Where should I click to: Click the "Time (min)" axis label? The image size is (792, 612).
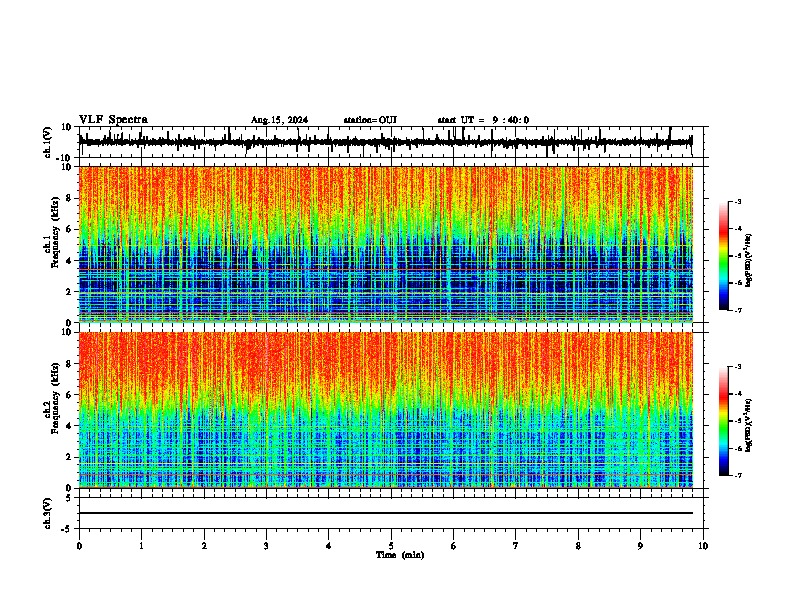[400, 555]
